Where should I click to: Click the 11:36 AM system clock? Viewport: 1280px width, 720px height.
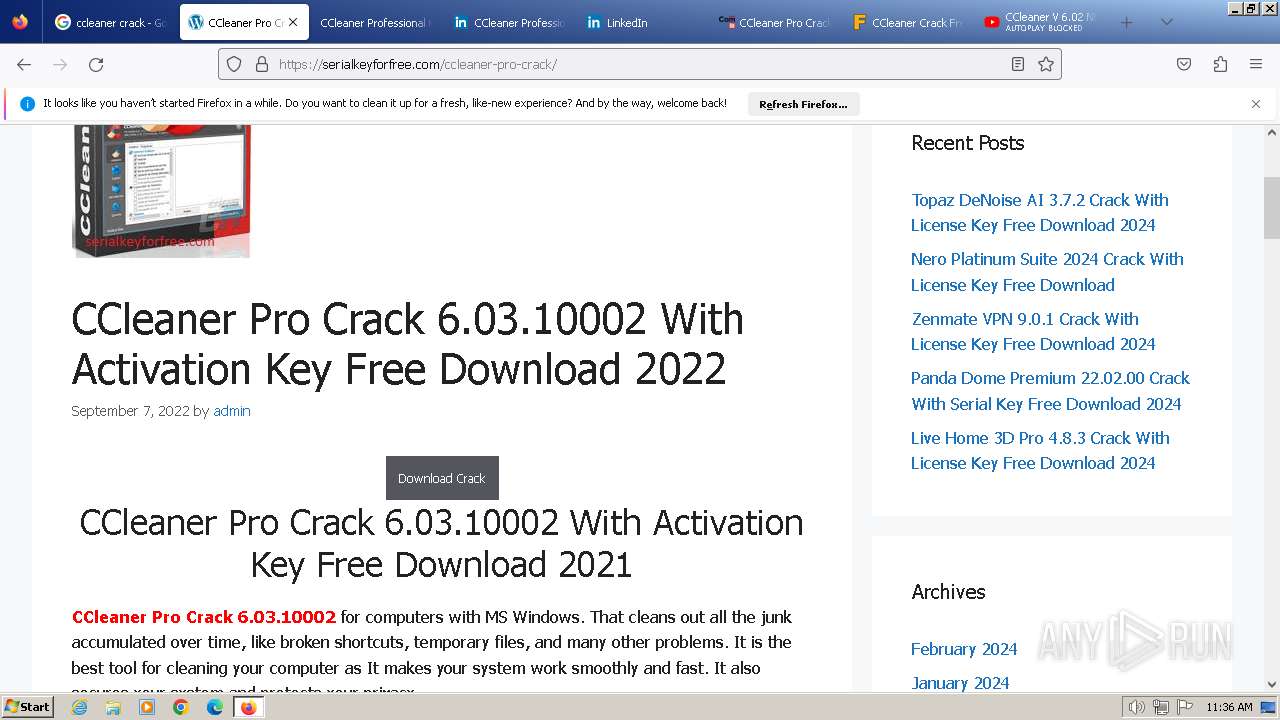1229,707
